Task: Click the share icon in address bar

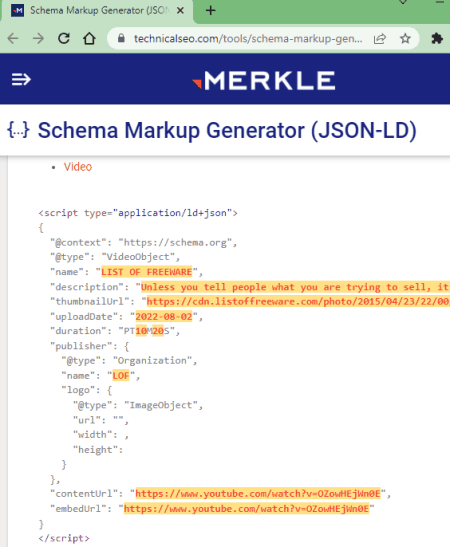Action: tap(380, 38)
